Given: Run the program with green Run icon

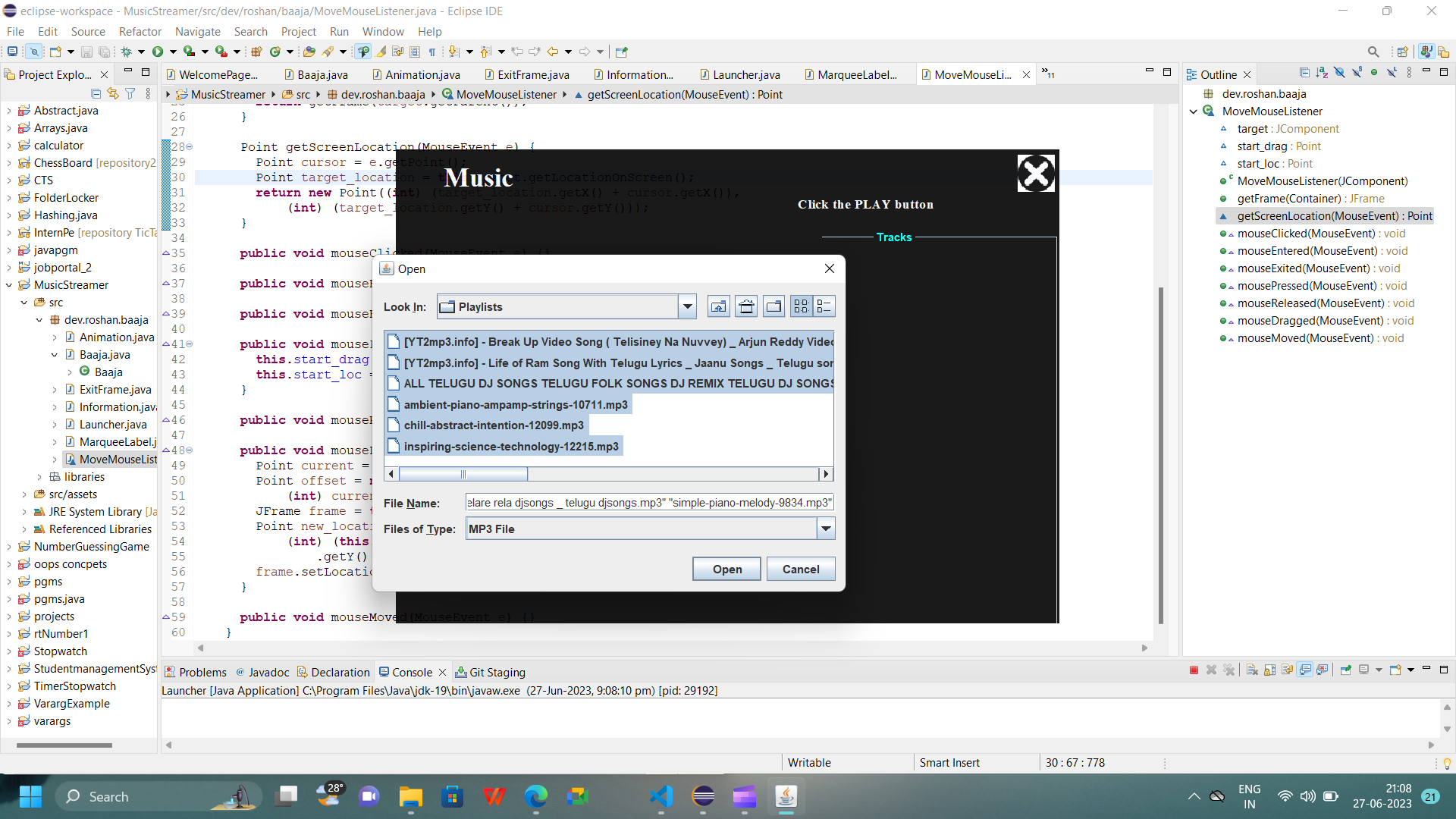Looking at the screenshot, I should tap(157, 52).
